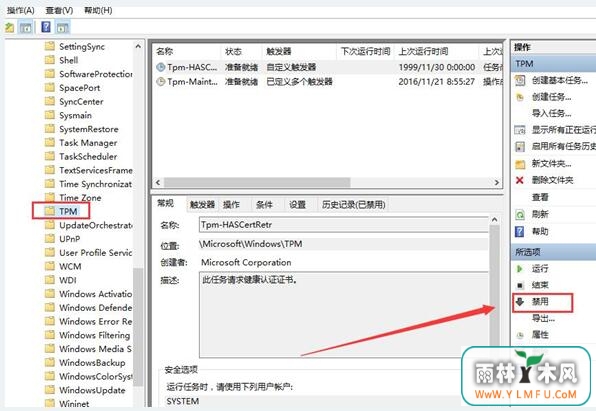Click the 属性 properties icon
Viewport: 596px width, 411px height.
pyautogui.click(x=520, y=335)
